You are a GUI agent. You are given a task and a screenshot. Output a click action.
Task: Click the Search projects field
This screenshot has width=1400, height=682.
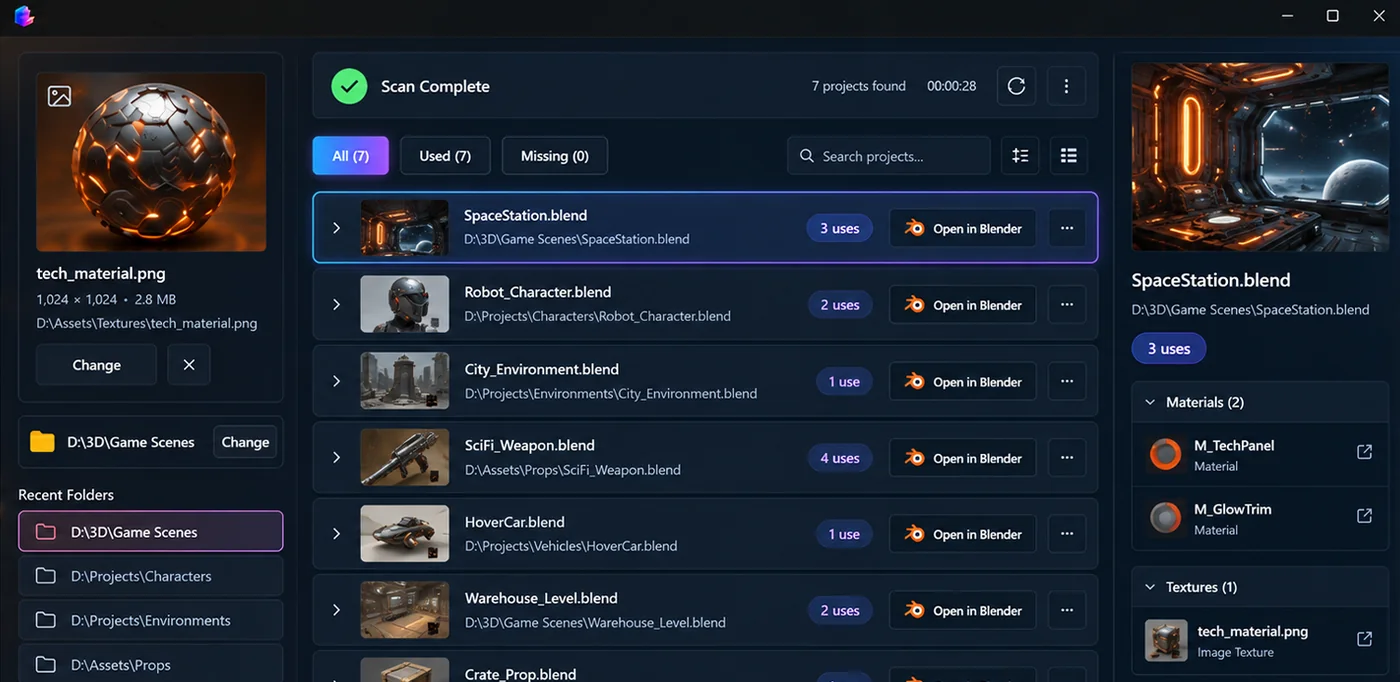pyautogui.click(x=888, y=156)
